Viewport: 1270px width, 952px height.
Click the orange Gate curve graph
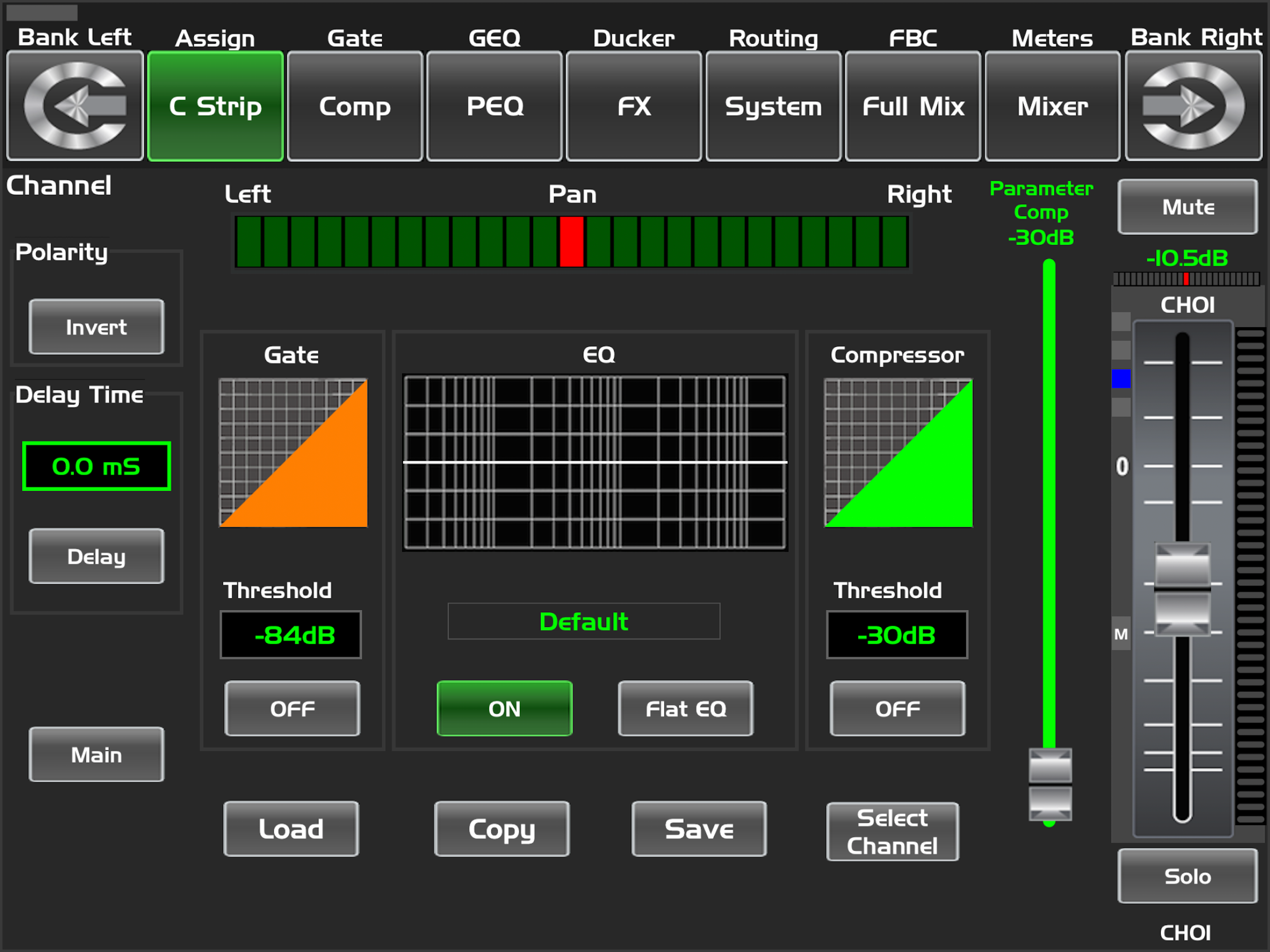(293, 453)
